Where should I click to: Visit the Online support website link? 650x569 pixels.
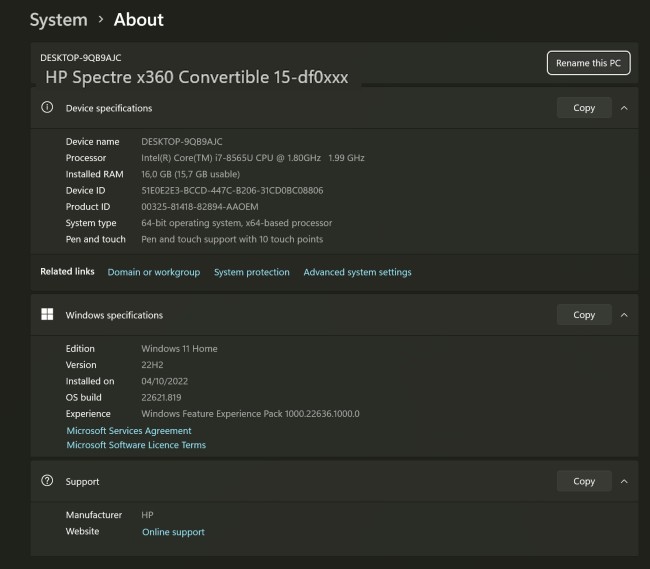[x=173, y=532]
